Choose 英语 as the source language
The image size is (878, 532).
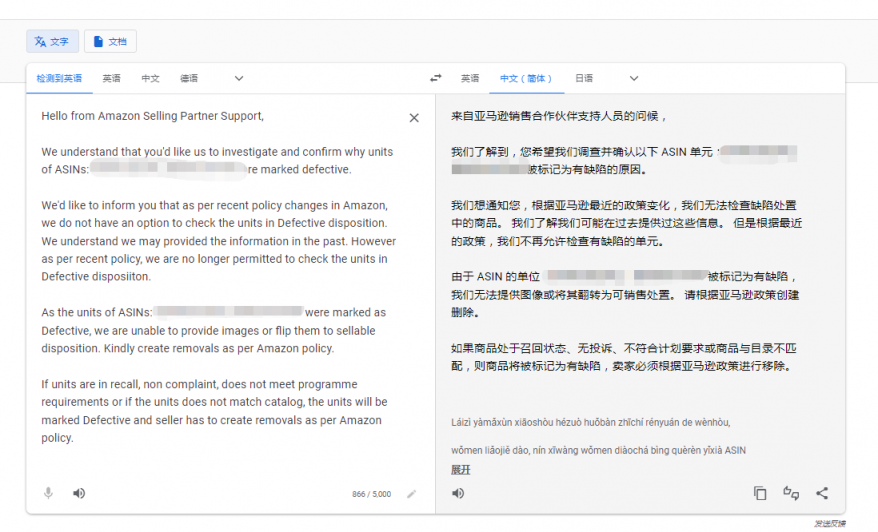pos(111,78)
